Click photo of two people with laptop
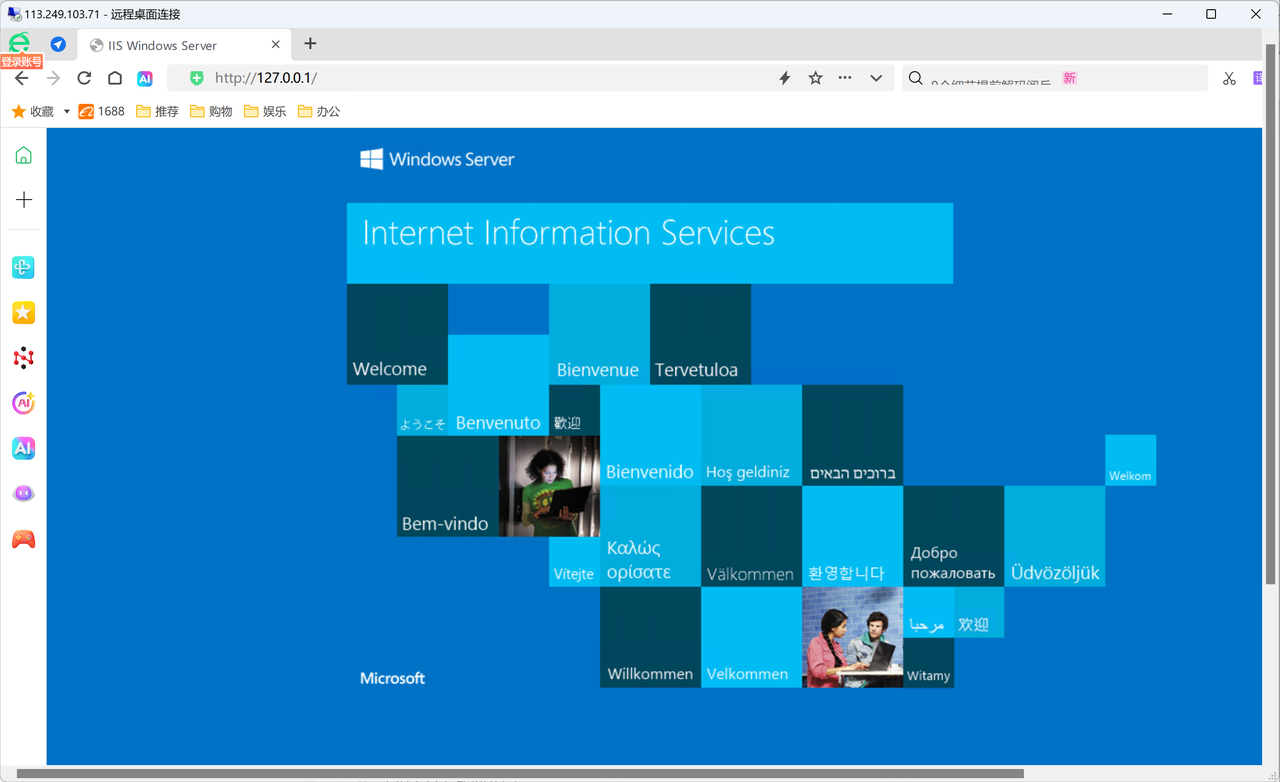This screenshot has width=1280, height=782. [x=852, y=638]
